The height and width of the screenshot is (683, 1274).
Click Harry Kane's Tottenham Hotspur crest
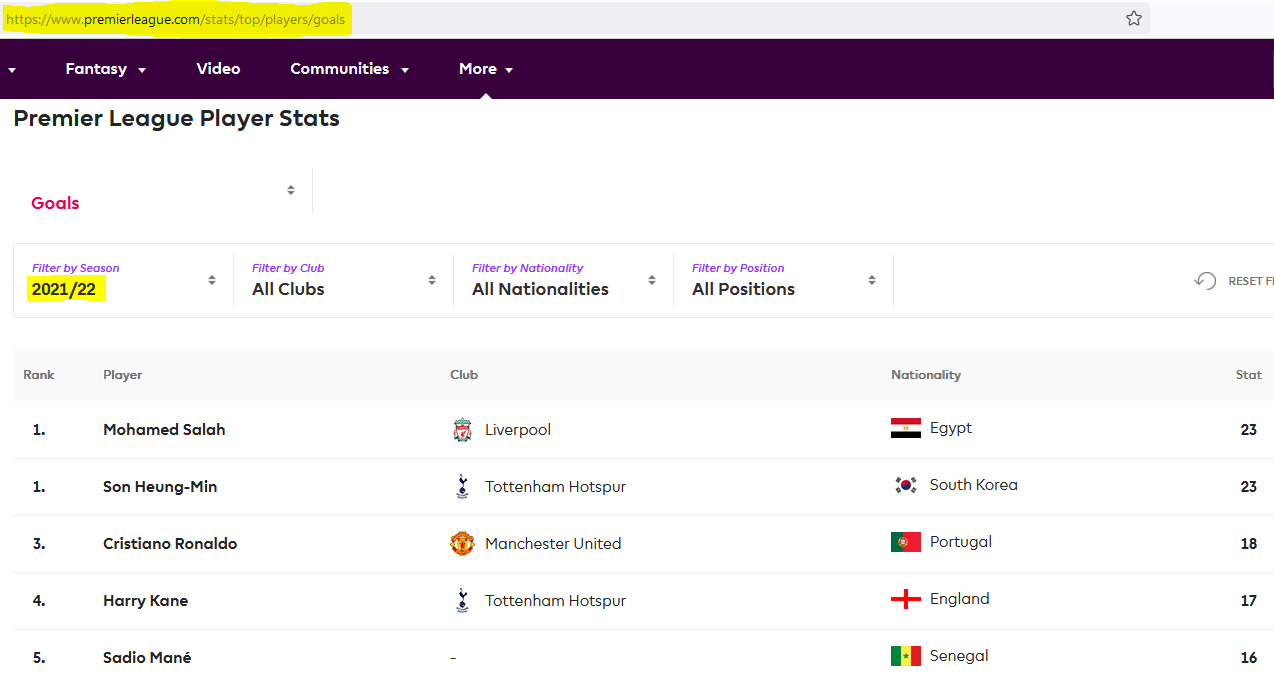point(461,601)
